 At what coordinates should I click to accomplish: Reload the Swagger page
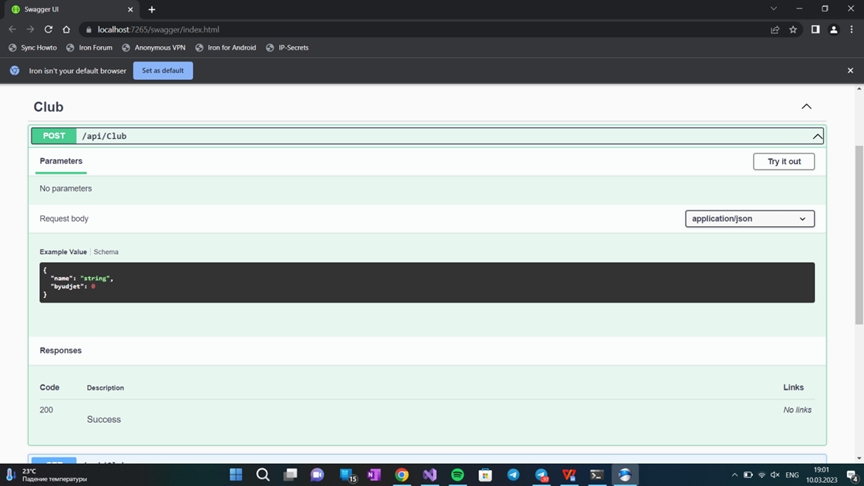[48, 30]
